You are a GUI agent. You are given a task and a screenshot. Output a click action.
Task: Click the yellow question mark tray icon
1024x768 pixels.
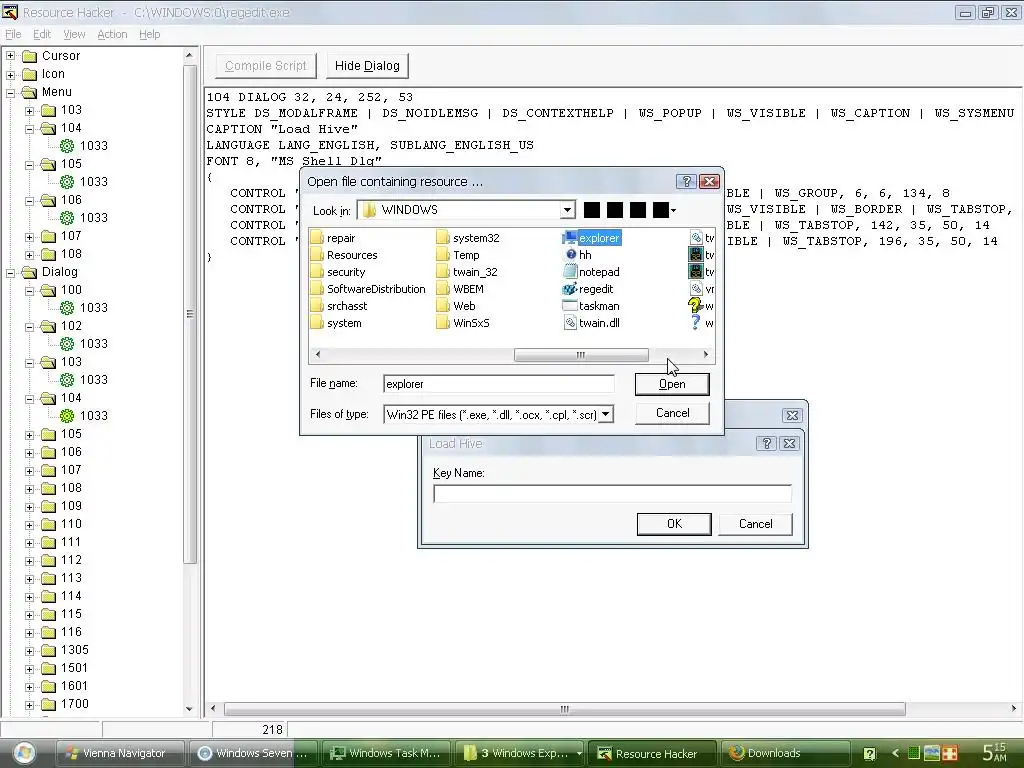869,754
